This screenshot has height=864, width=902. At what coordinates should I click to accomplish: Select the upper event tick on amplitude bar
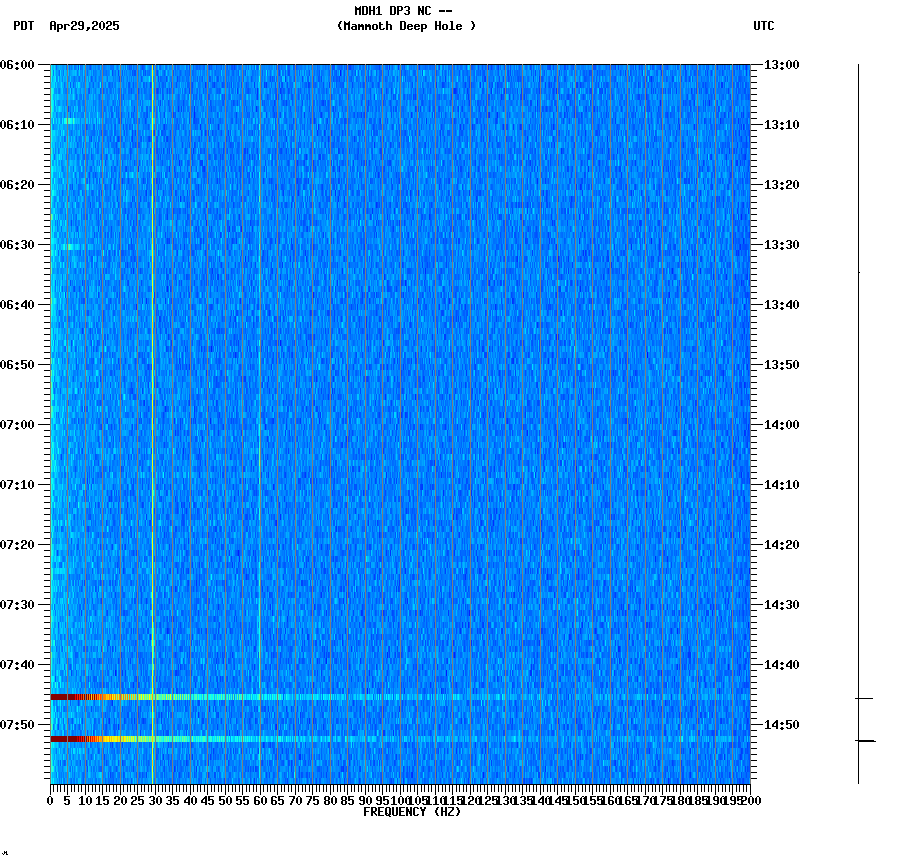click(x=863, y=699)
